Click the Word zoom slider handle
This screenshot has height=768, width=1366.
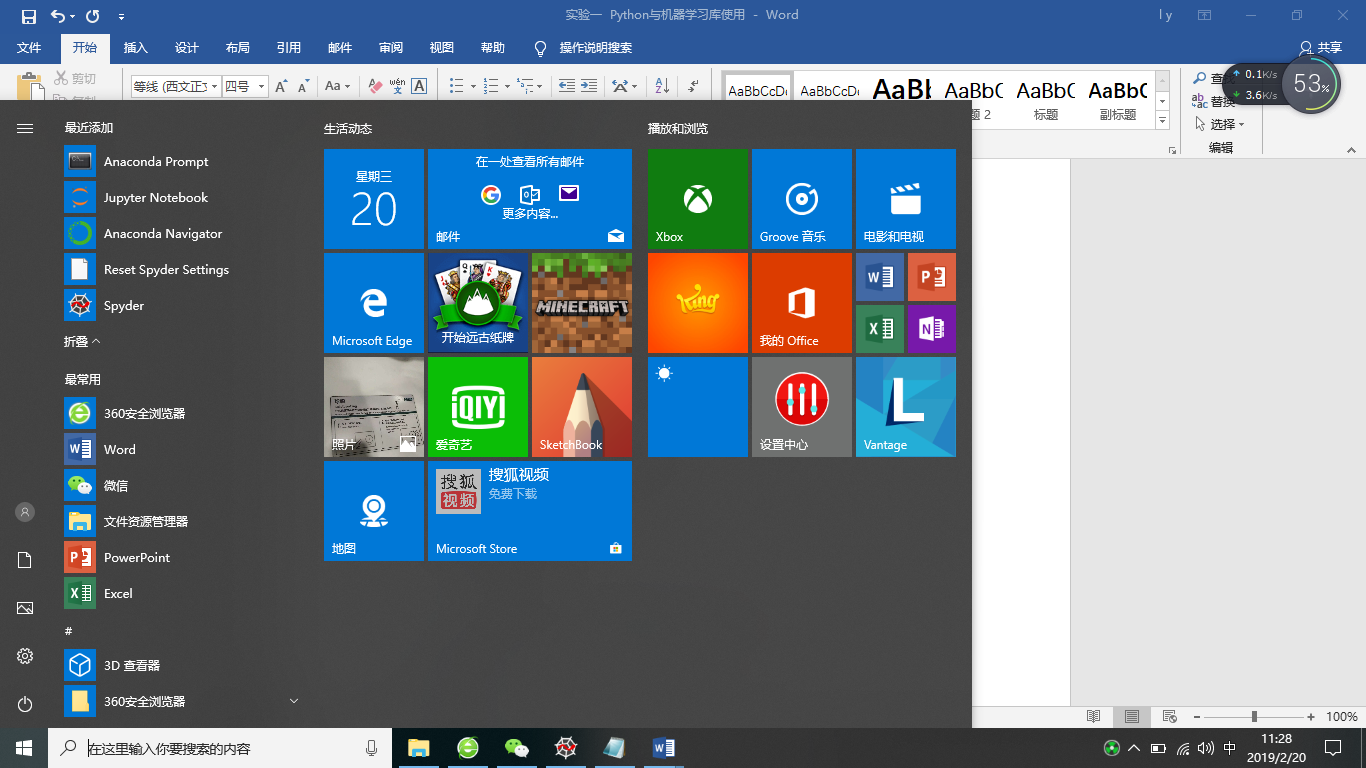1253,717
